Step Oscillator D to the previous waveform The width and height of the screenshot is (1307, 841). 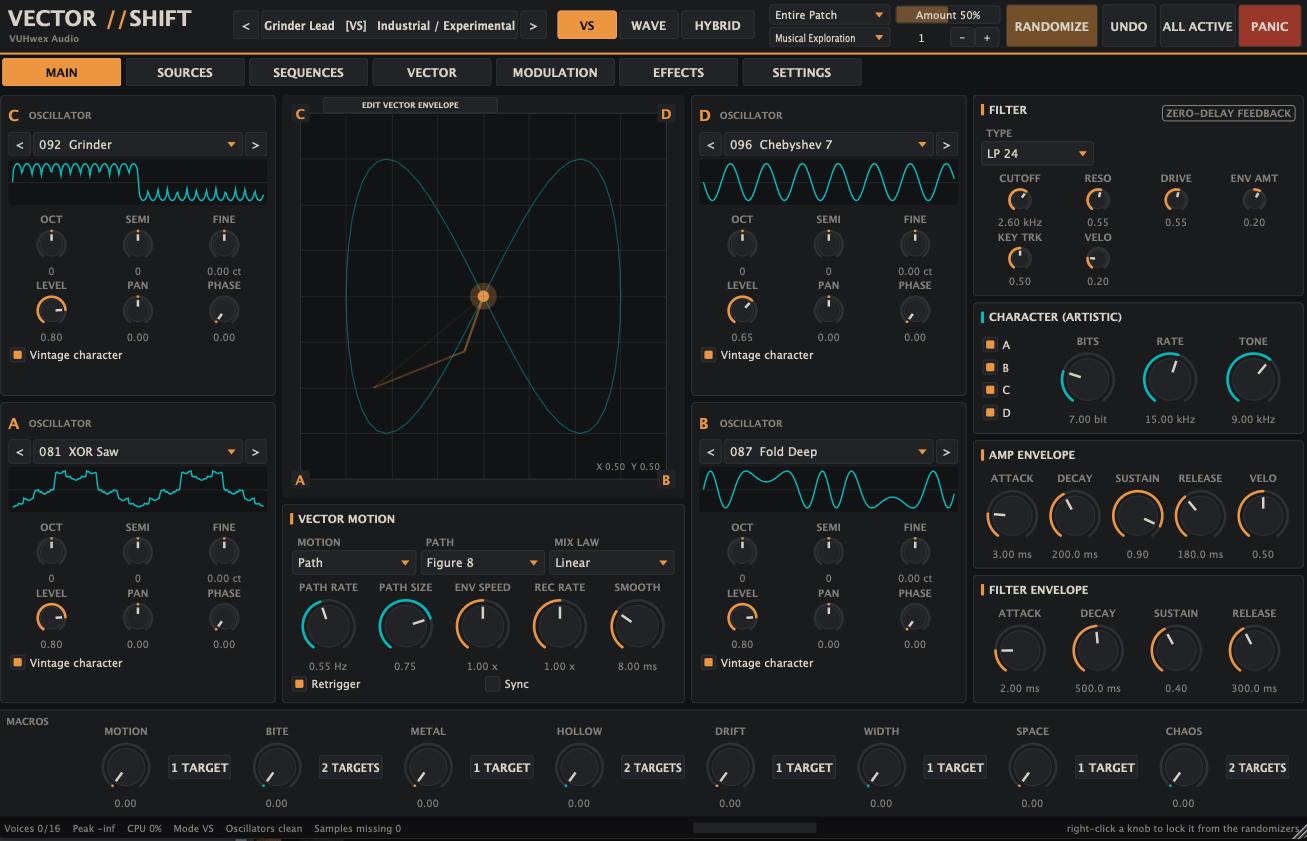pyautogui.click(x=710, y=145)
